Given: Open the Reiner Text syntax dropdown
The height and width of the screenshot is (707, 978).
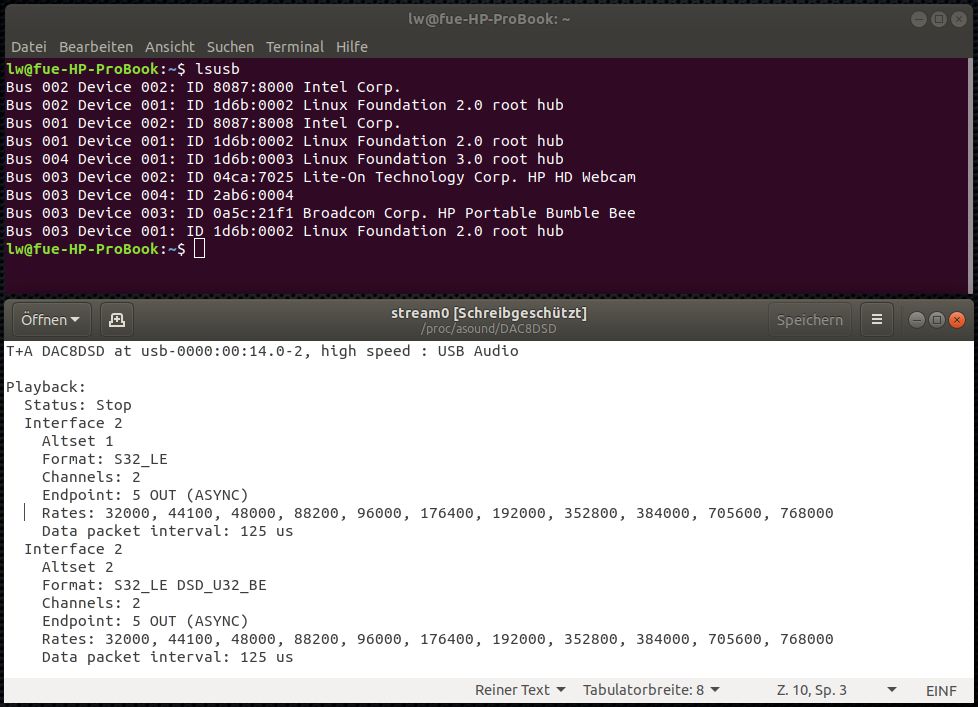Looking at the screenshot, I should [520, 690].
